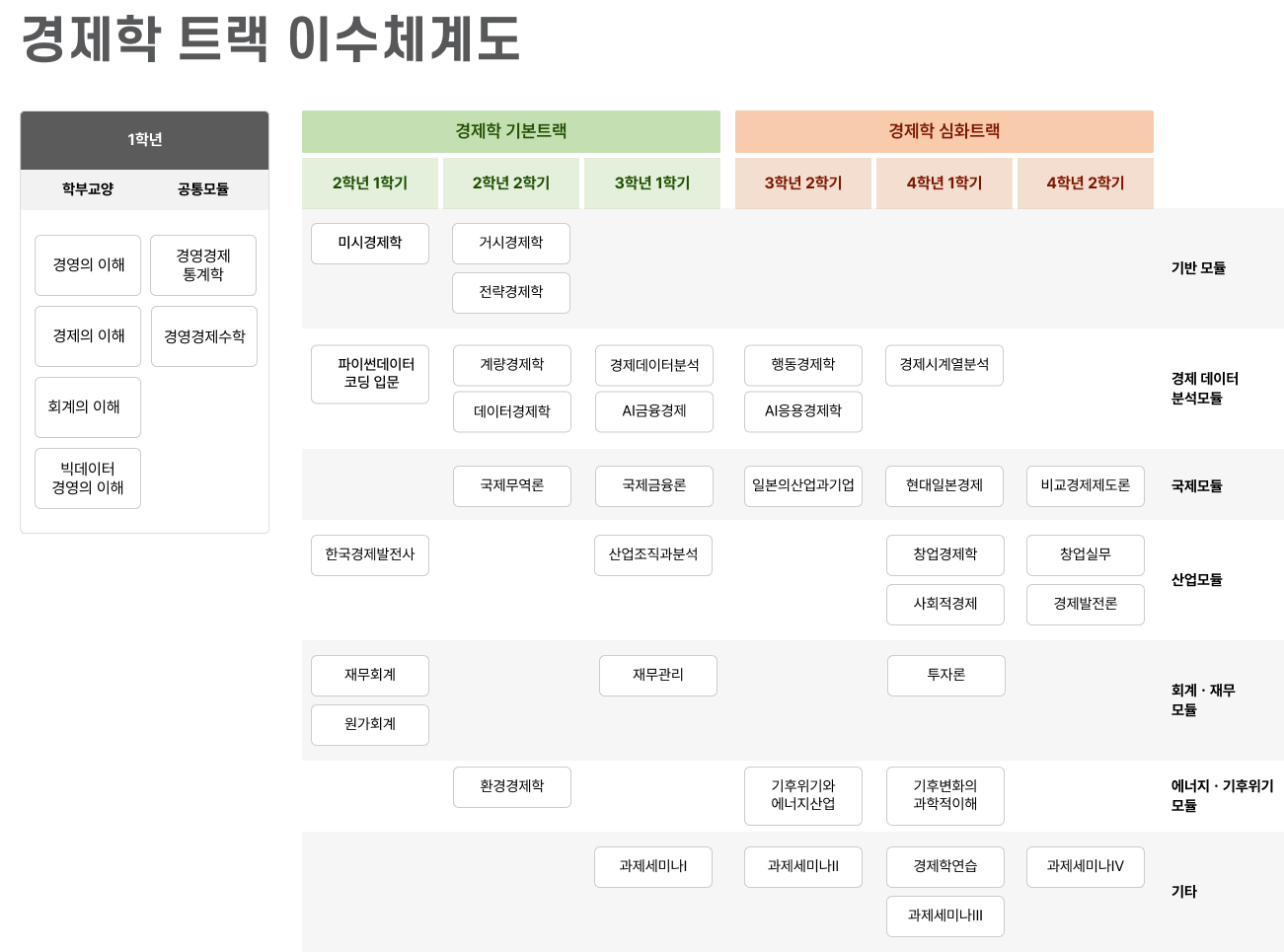Screen dimensions: 1284x952
Task: Select the 투자론 course
Action: (946, 676)
